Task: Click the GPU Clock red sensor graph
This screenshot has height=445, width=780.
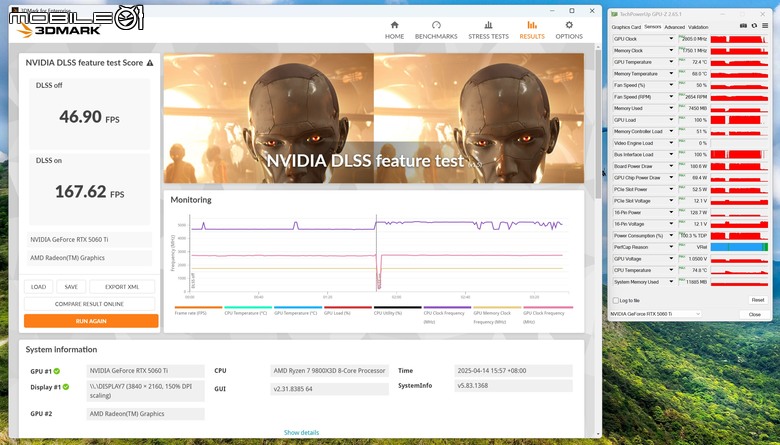Action: pyautogui.click(x=739, y=39)
